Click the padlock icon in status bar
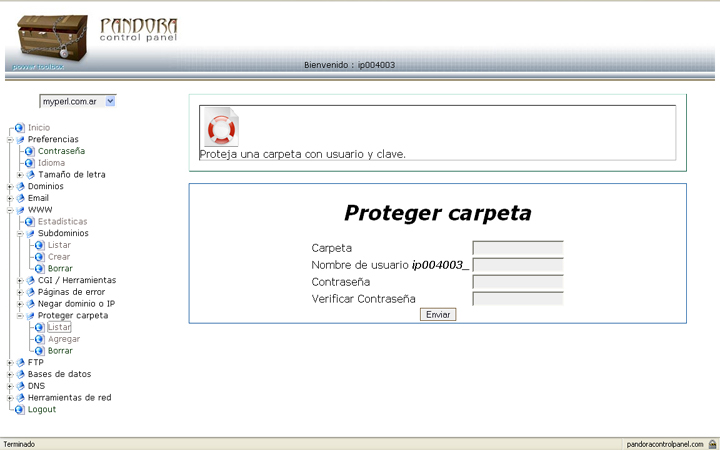Screen dimensions: 720x450 tap(711, 443)
